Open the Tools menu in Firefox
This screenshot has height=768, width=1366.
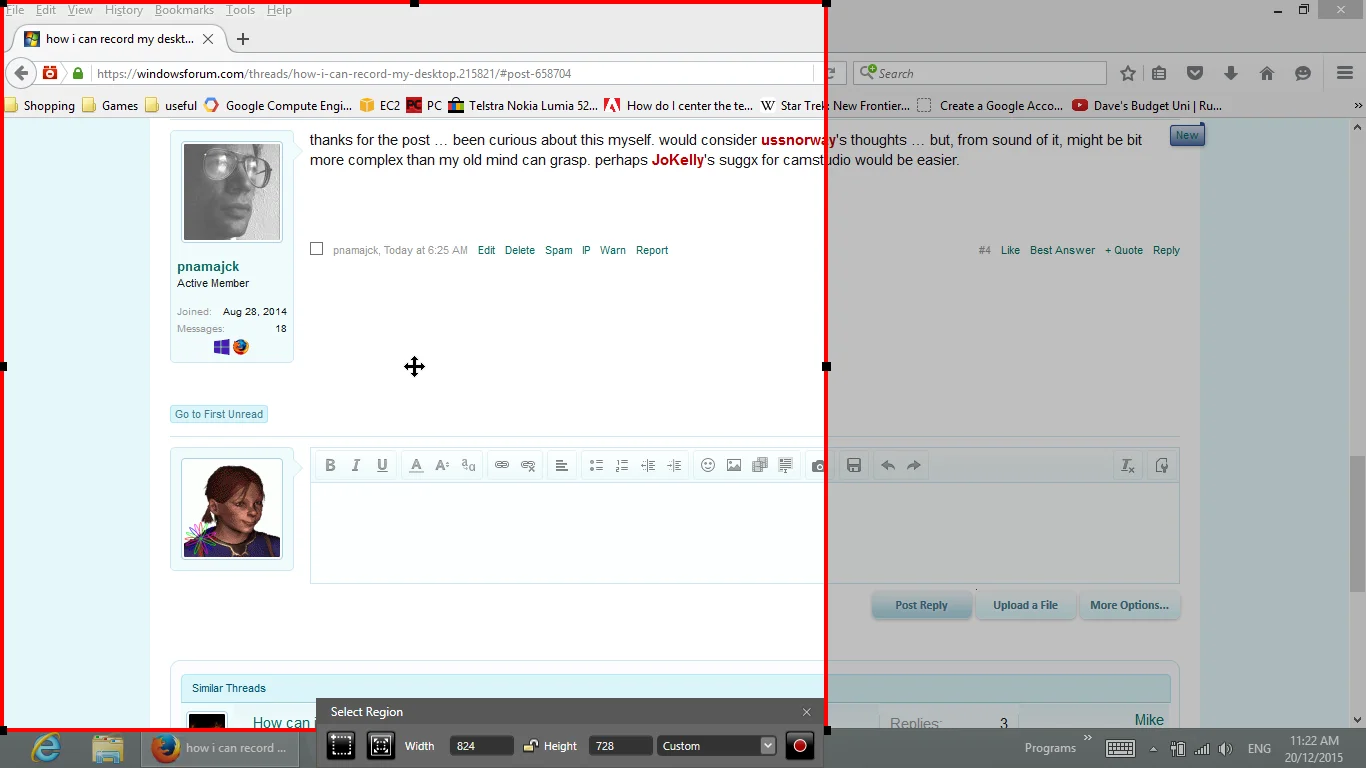pyautogui.click(x=240, y=10)
